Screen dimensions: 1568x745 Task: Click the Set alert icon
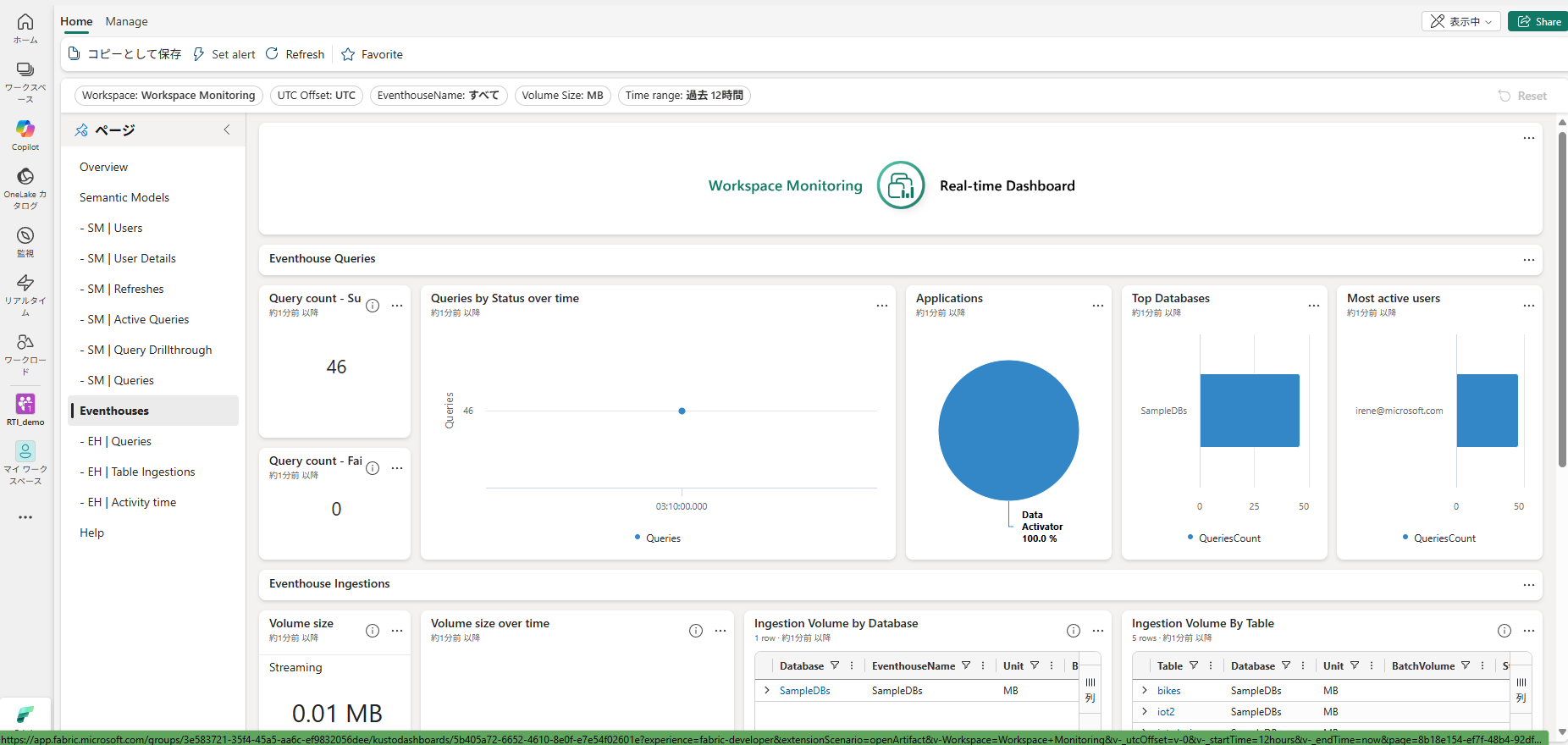coord(199,54)
